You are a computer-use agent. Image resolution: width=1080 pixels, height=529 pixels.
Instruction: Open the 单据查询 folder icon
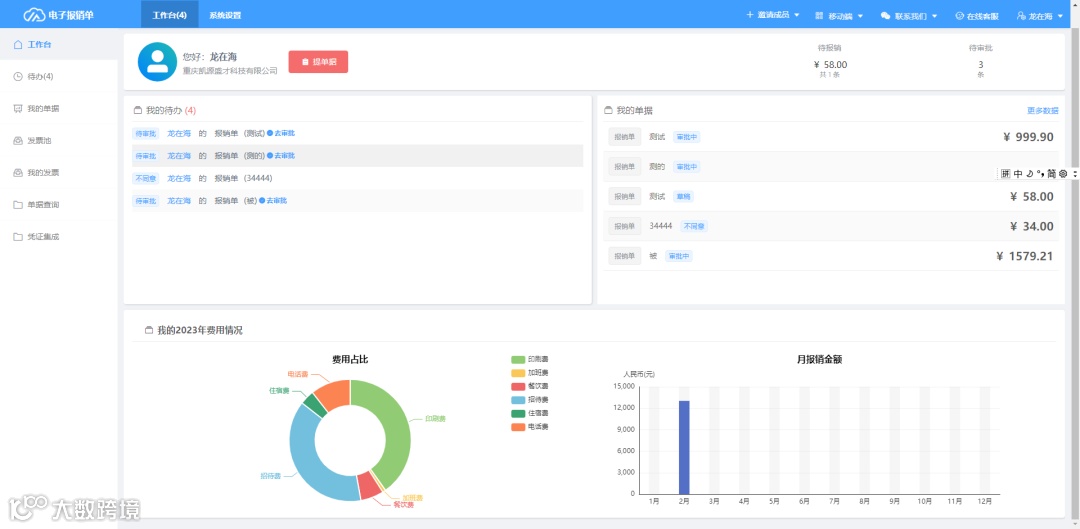pyautogui.click(x=18, y=205)
